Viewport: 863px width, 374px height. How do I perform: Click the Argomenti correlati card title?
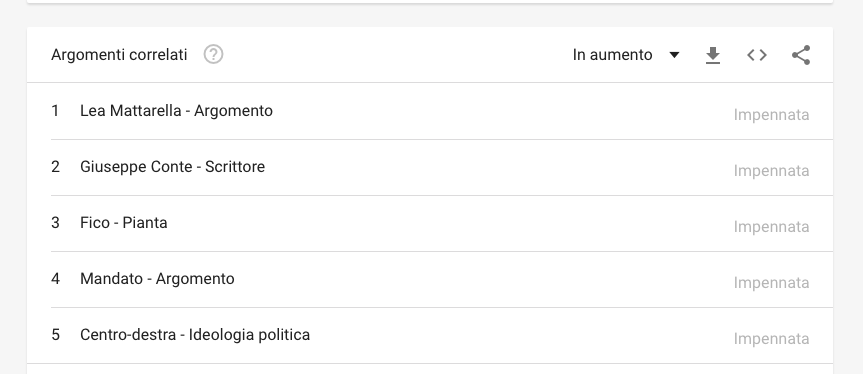click(x=119, y=55)
